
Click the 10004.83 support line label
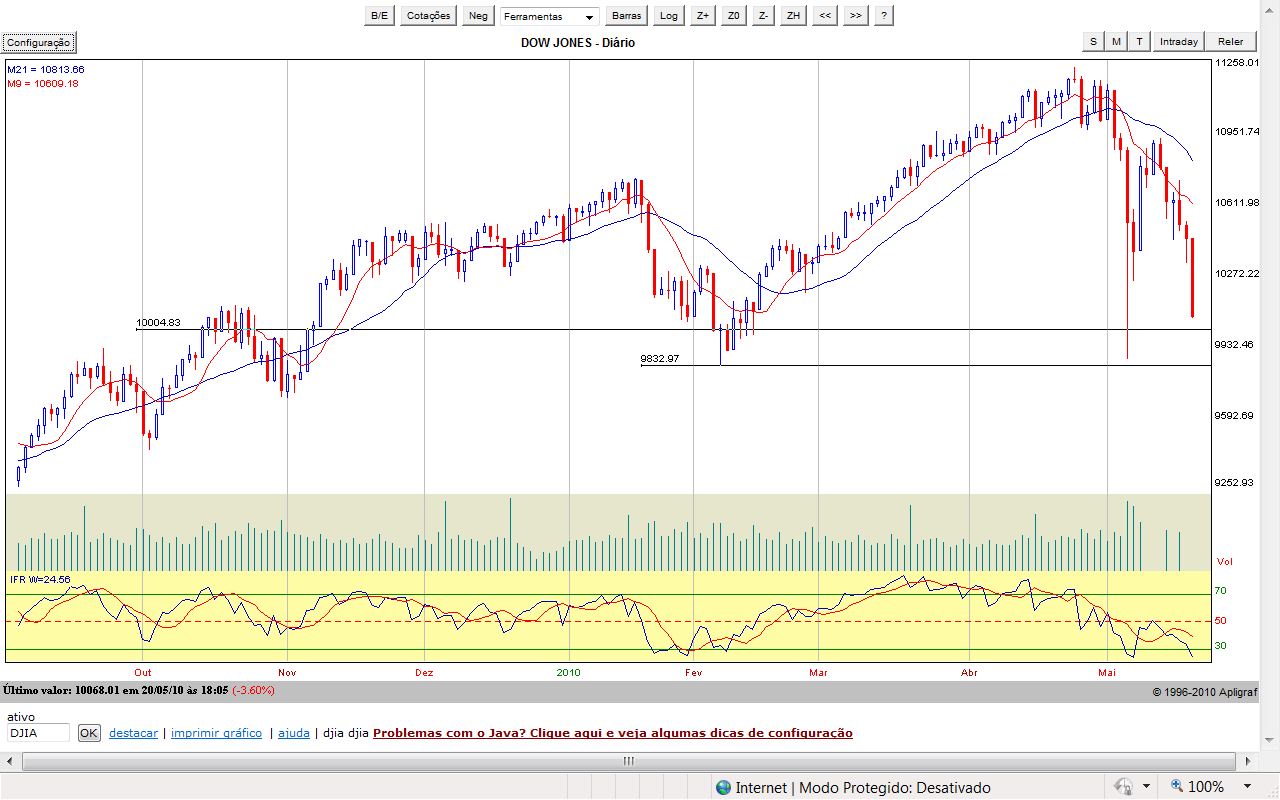(158, 323)
